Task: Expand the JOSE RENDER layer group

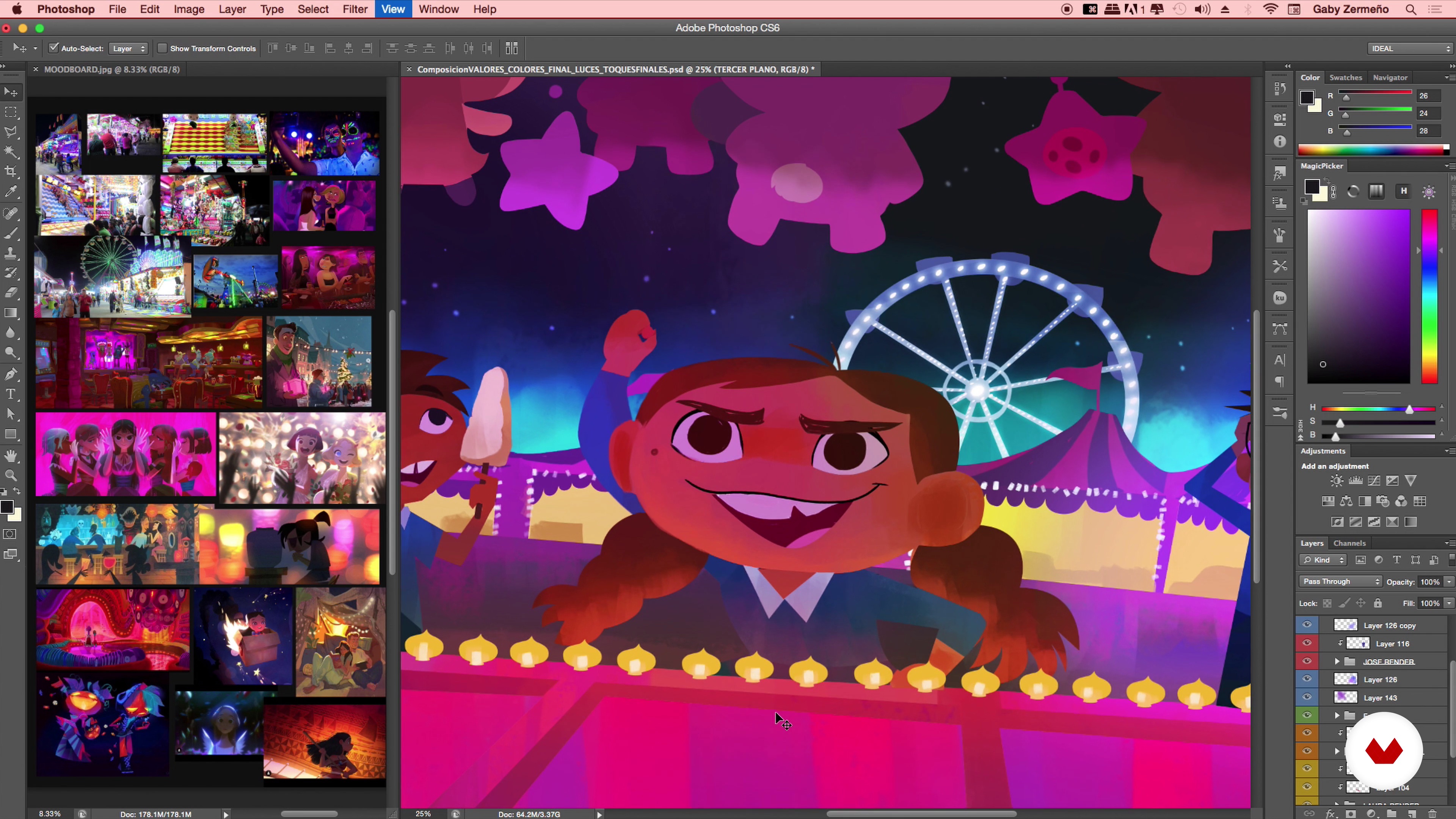Action: [1337, 661]
